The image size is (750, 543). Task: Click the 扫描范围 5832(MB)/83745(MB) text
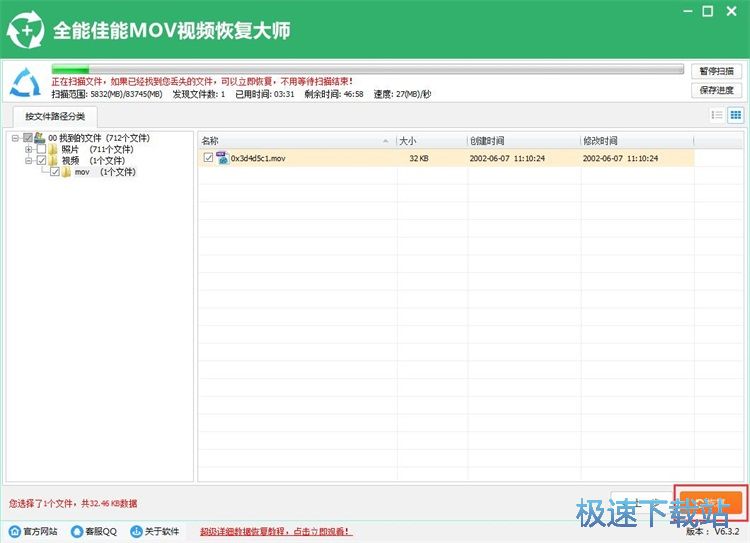[107, 94]
